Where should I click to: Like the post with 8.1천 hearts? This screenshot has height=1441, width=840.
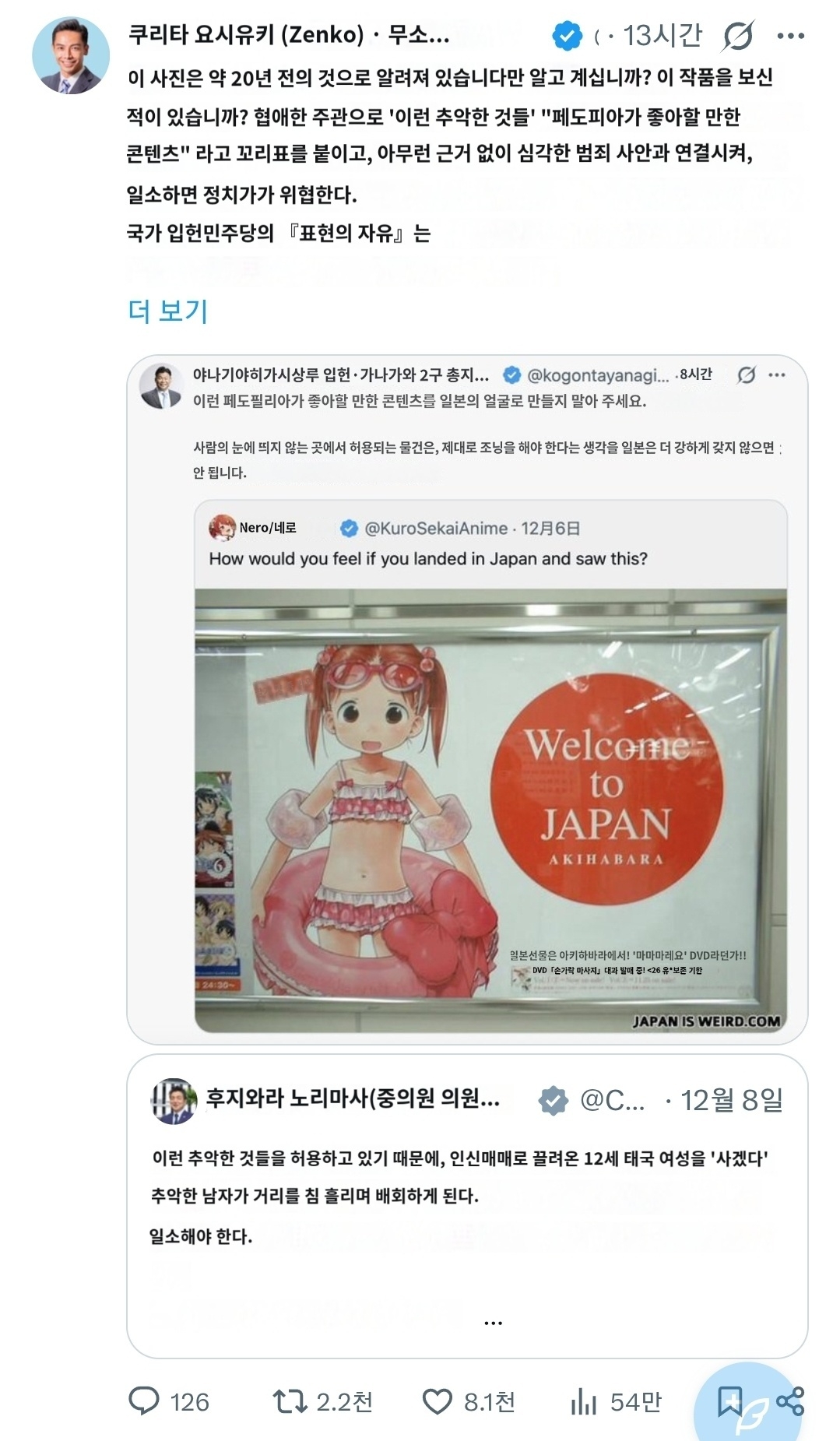pos(437,1401)
